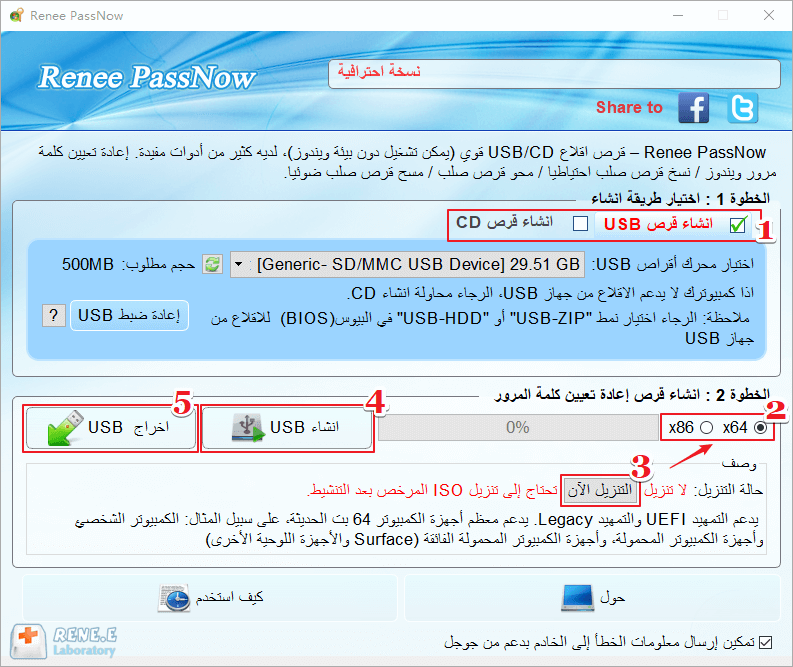Click the 'إعادة ضبط USB' reset button

(x=129, y=316)
